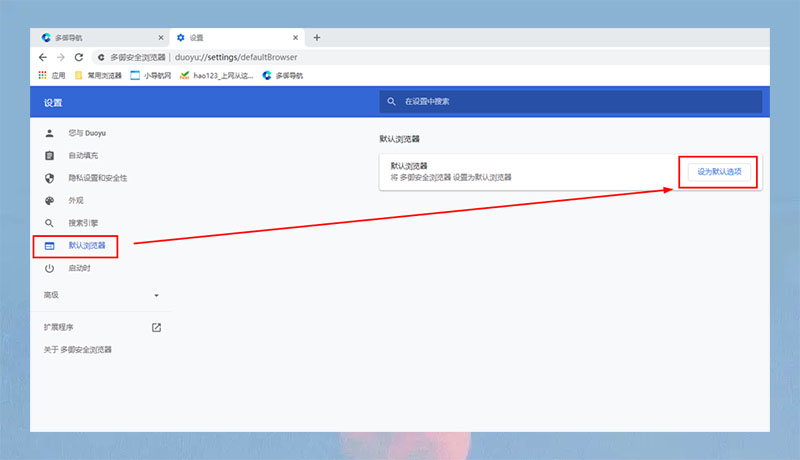Open the 常用浏览器 bookmark folder
This screenshot has width=800, height=460.
pyautogui.click(x=98, y=75)
